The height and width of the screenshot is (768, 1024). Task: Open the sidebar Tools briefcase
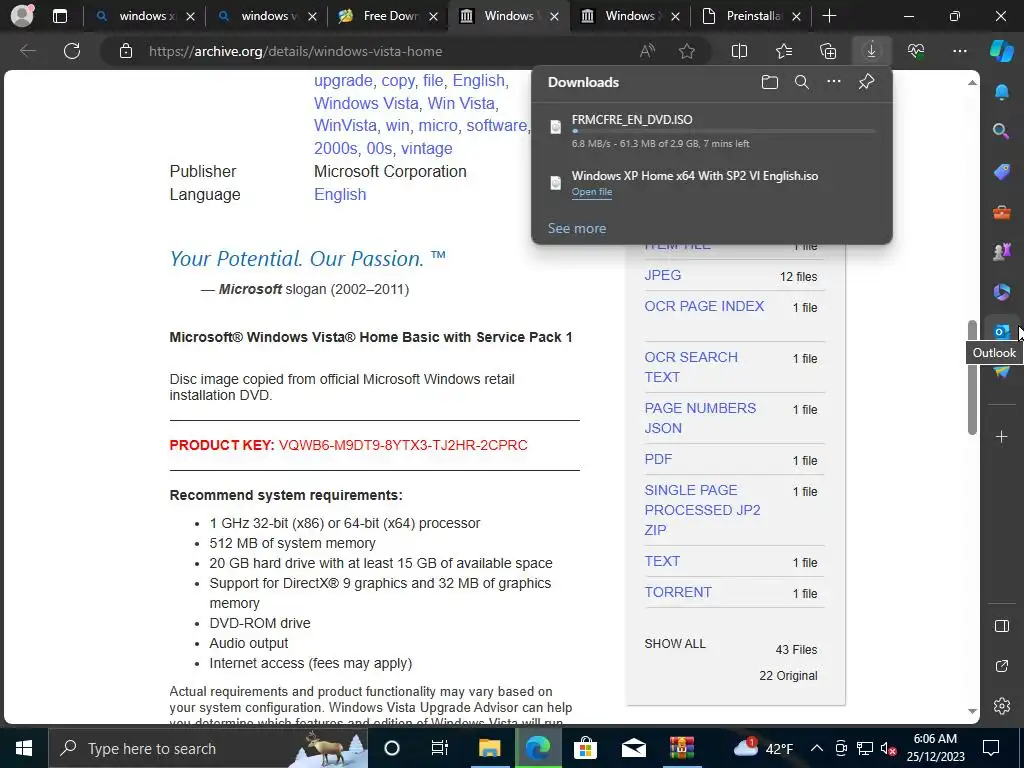(x=1001, y=212)
